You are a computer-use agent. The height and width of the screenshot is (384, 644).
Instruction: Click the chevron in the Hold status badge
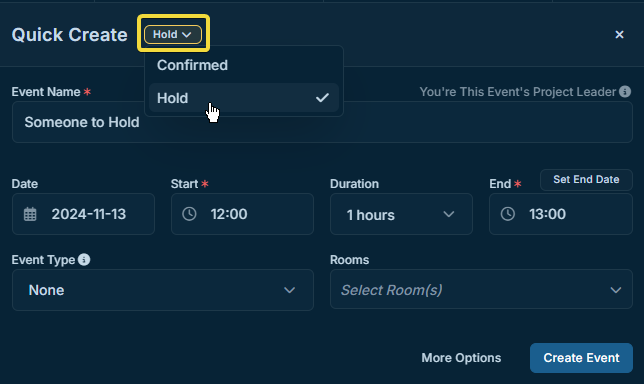tap(187, 34)
